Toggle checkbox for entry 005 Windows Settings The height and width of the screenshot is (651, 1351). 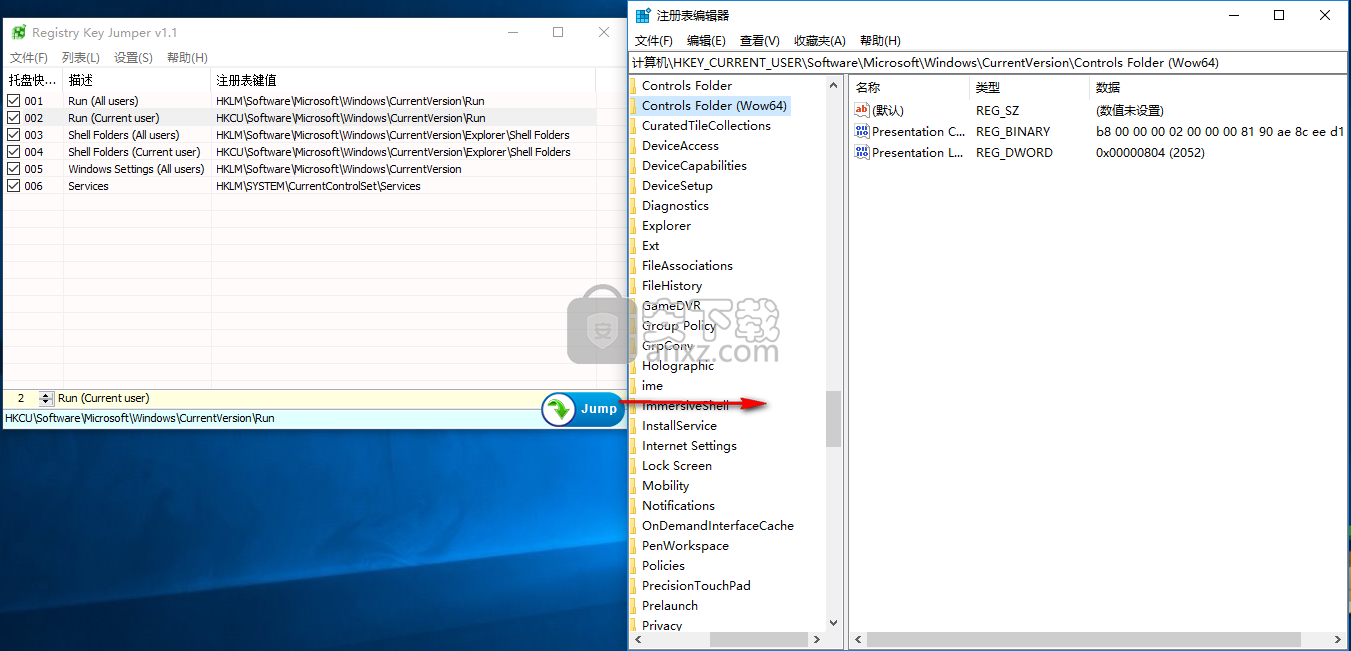[x=13, y=169]
